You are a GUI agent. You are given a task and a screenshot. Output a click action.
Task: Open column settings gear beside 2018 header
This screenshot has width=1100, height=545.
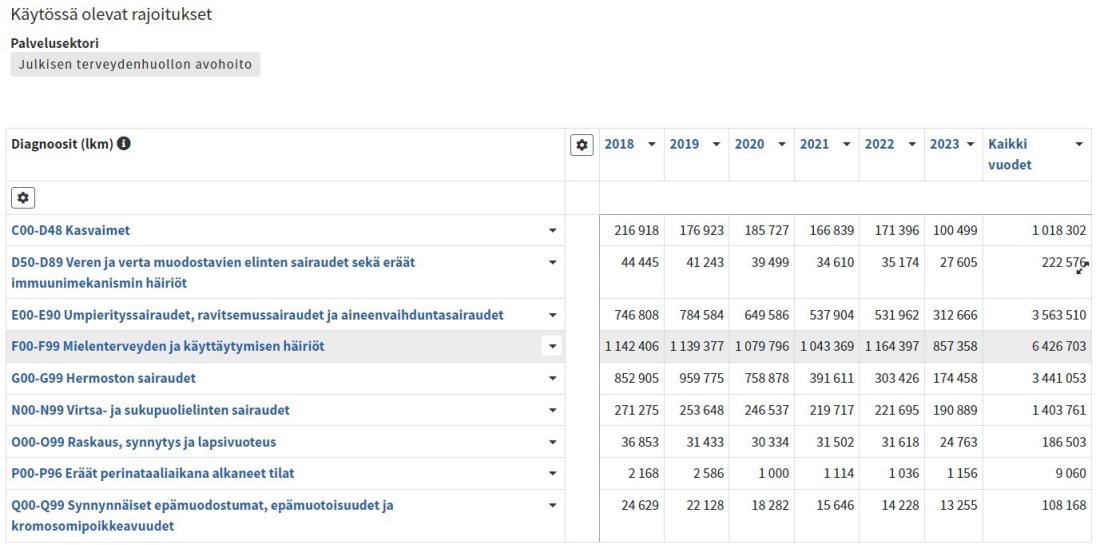(x=582, y=145)
